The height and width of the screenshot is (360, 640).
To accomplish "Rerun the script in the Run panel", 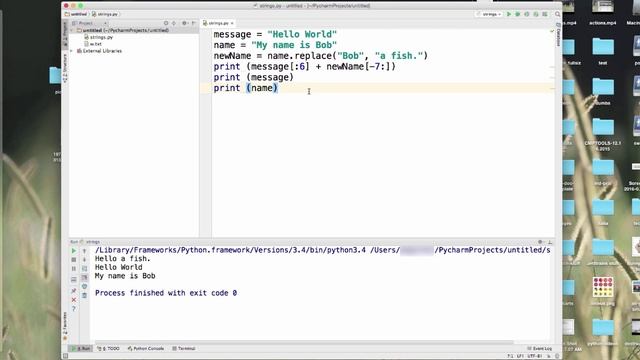I will (x=74, y=251).
